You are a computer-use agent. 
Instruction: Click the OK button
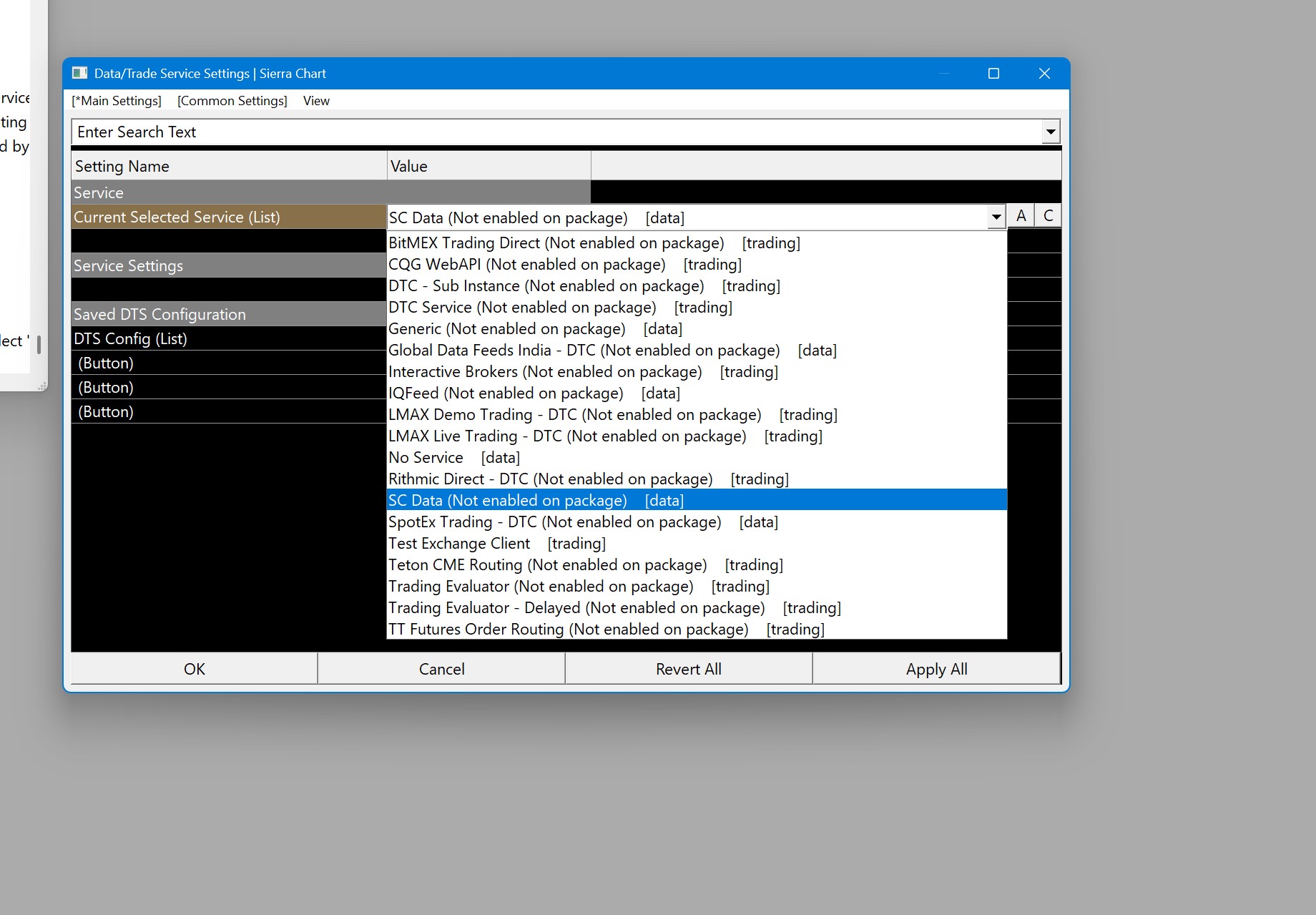[x=195, y=669]
